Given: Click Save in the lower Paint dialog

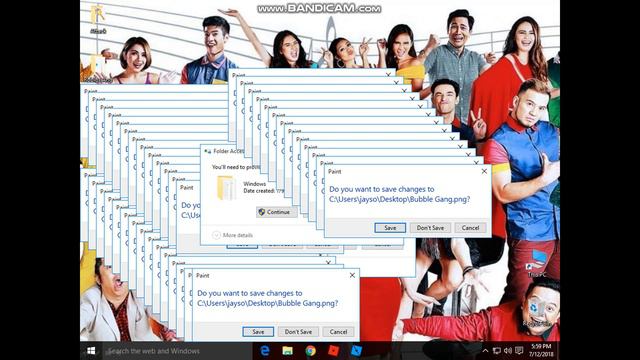Looking at the screenshot, I should 258,332.
